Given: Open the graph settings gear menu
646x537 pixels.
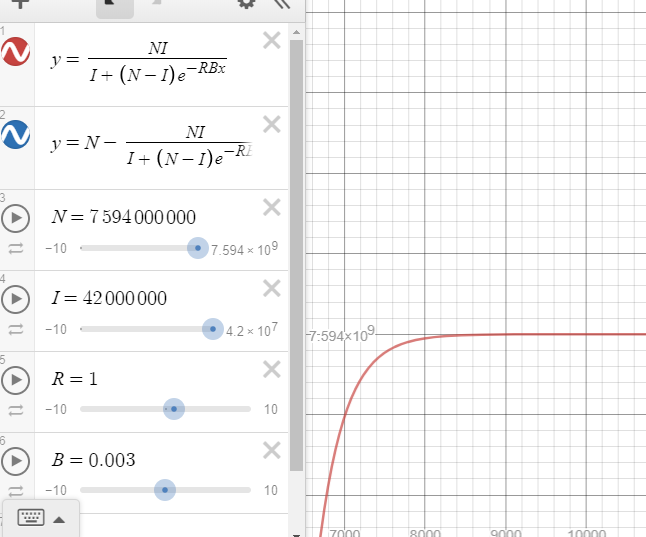Looking at the screenshot, I should point(246,4).
